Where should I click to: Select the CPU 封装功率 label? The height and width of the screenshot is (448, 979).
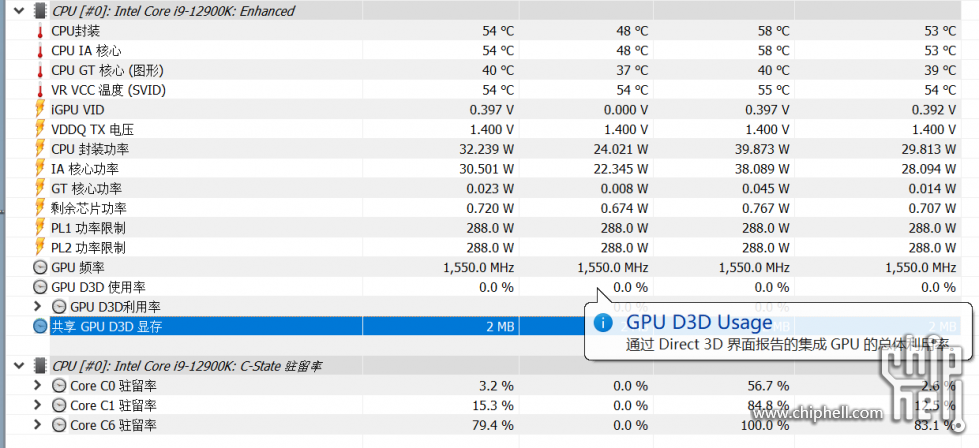(x=91, y=149)
